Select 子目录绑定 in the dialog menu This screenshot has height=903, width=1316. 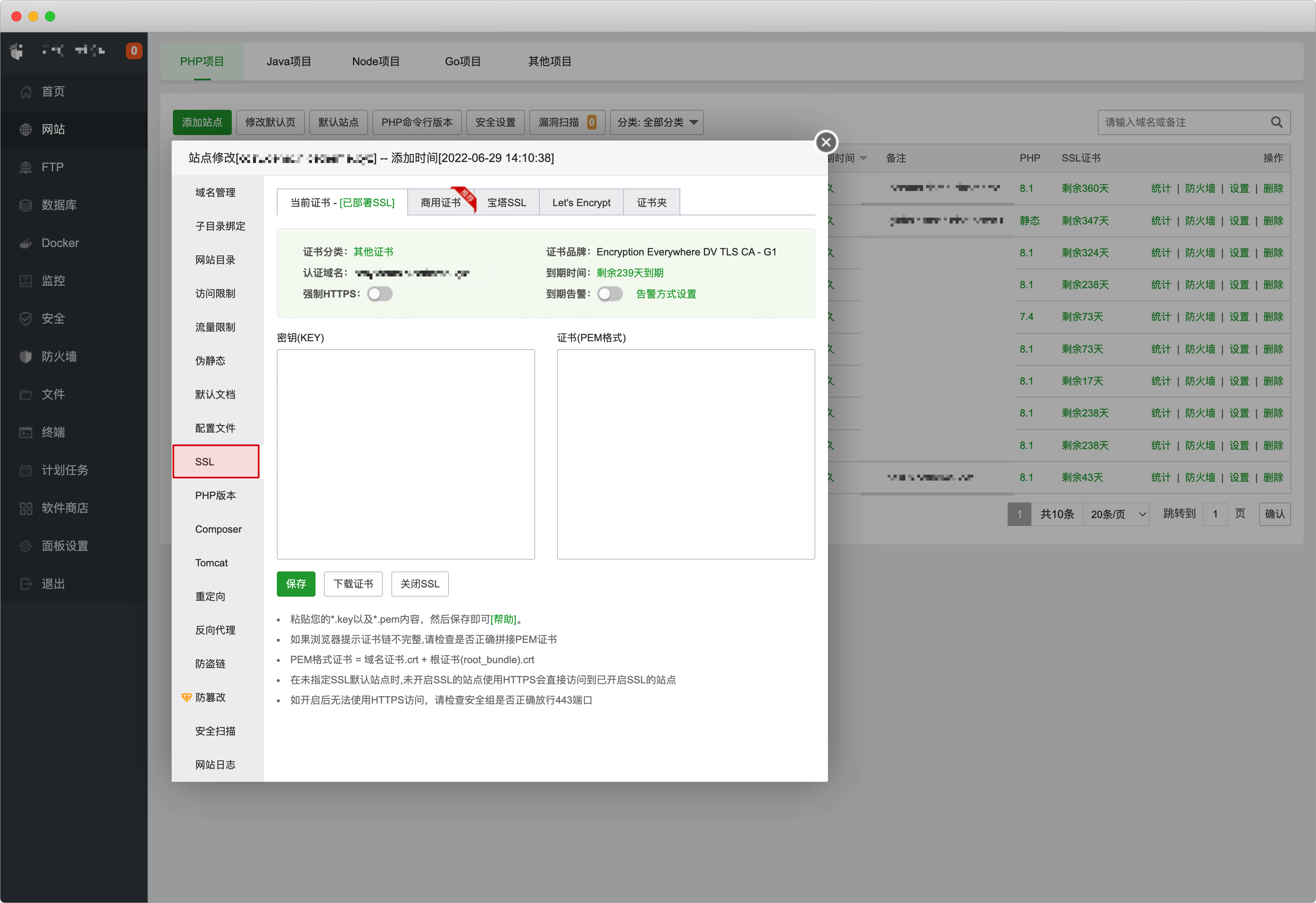[220, 226]
